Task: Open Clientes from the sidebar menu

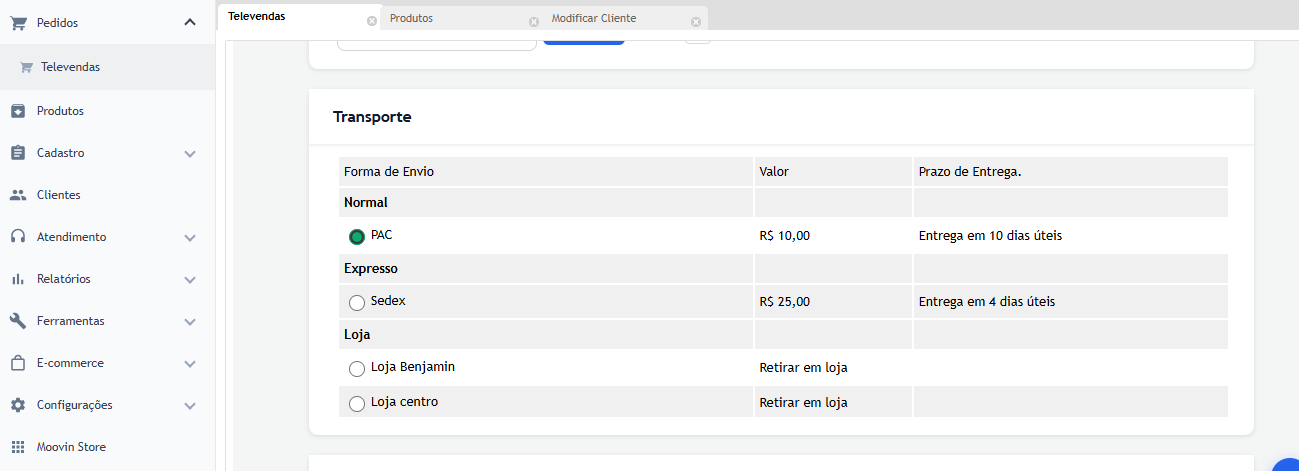Action: (107, 195)
